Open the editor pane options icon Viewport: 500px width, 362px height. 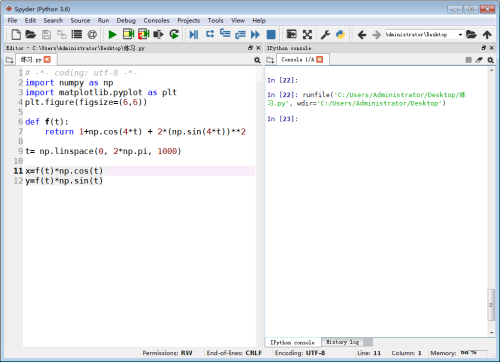257,60
